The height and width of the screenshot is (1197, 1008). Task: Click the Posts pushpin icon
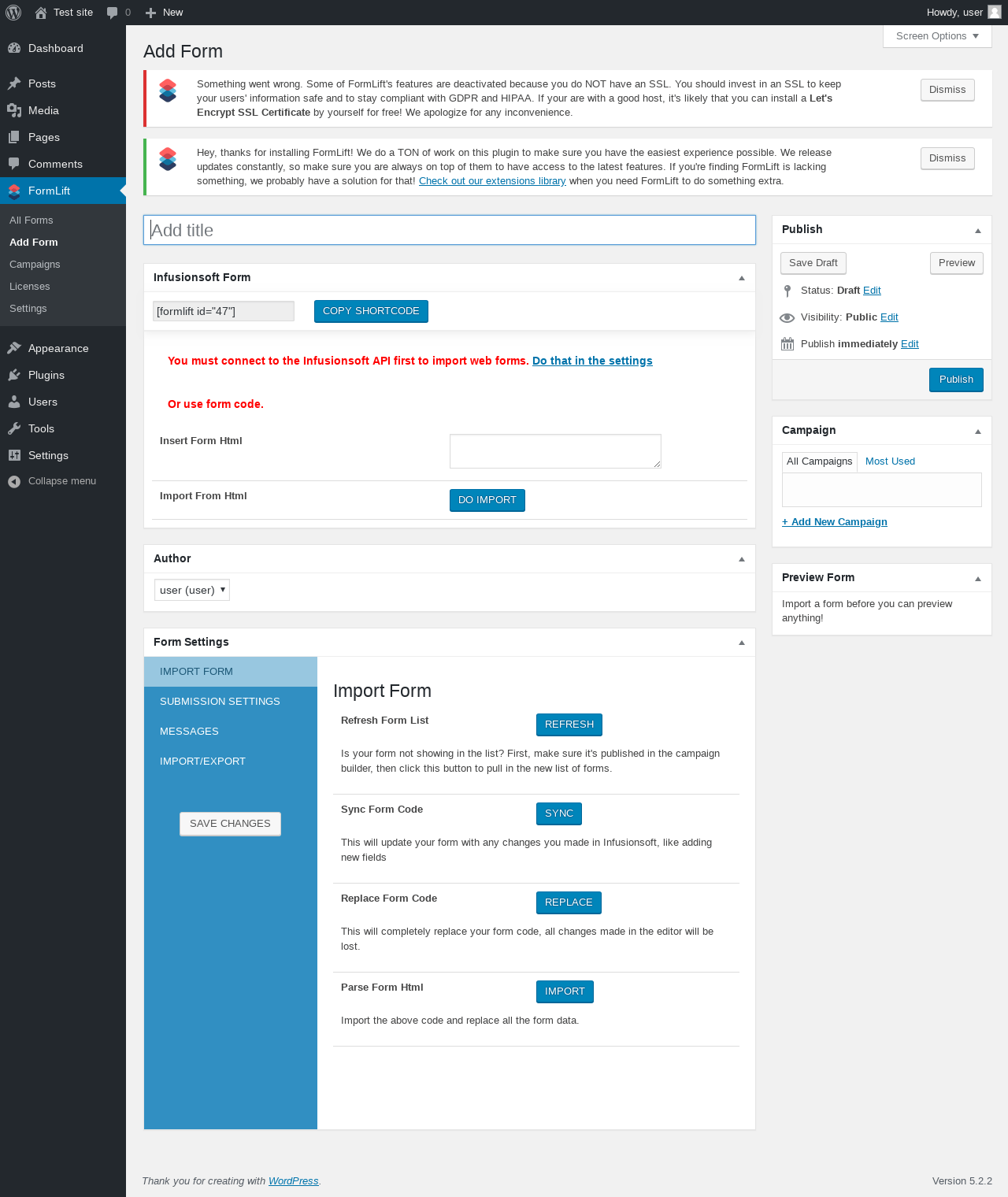point(14,83)
